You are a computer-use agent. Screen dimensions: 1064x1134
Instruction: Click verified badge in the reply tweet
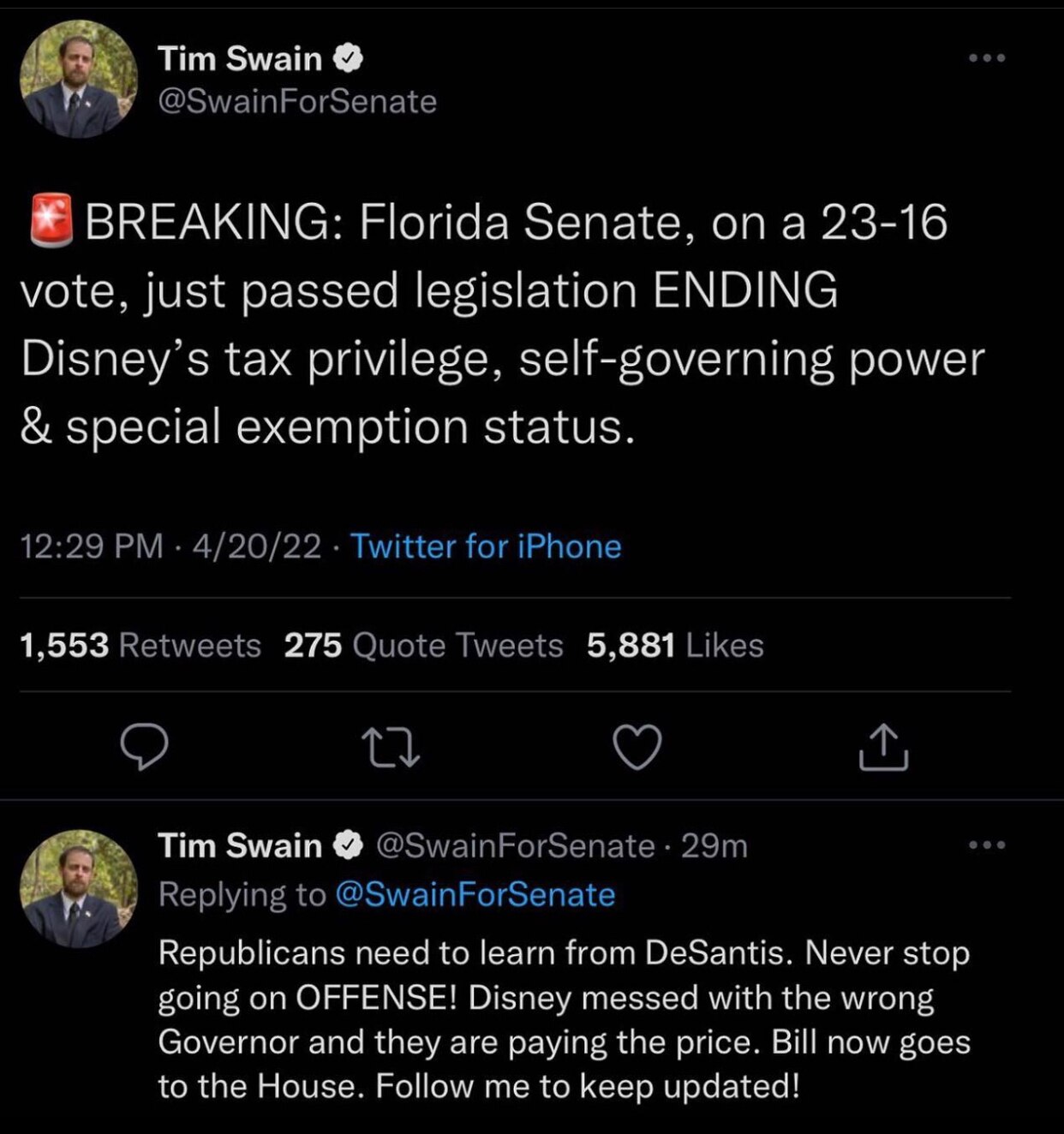coord(348,846)
